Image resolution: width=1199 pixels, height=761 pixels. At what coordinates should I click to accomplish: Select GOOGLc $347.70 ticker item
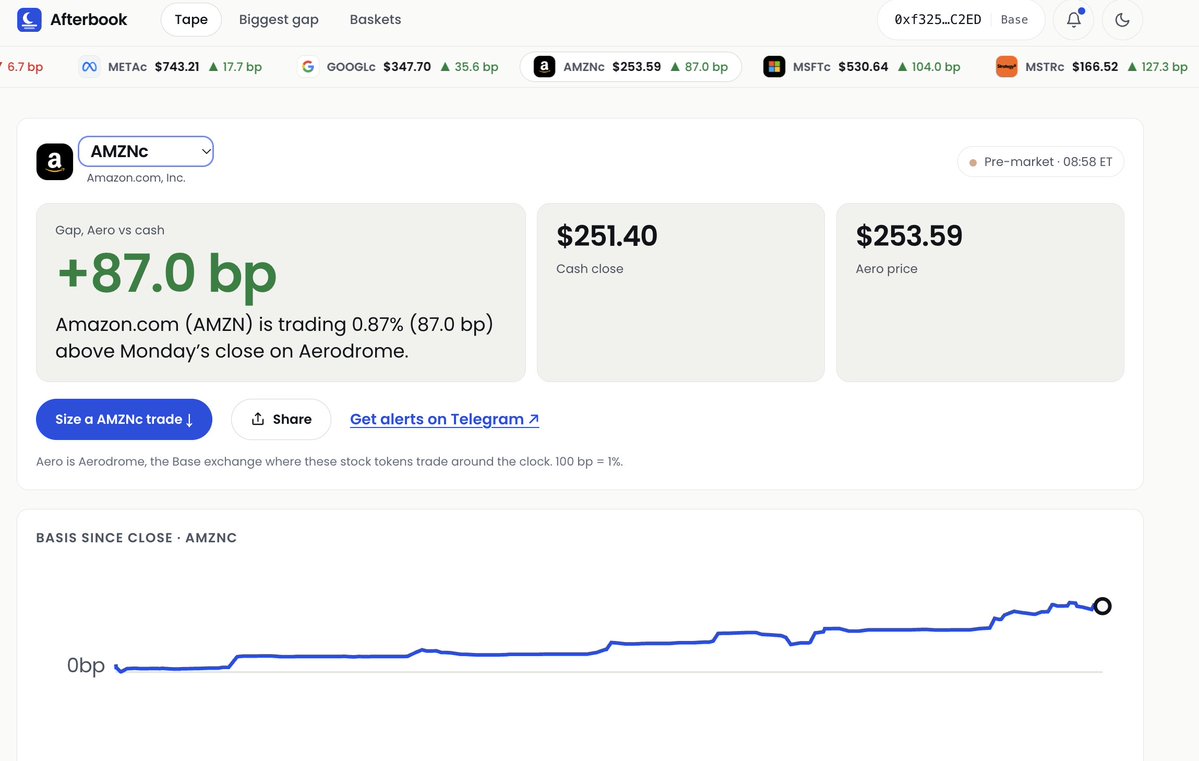(398, 67)
